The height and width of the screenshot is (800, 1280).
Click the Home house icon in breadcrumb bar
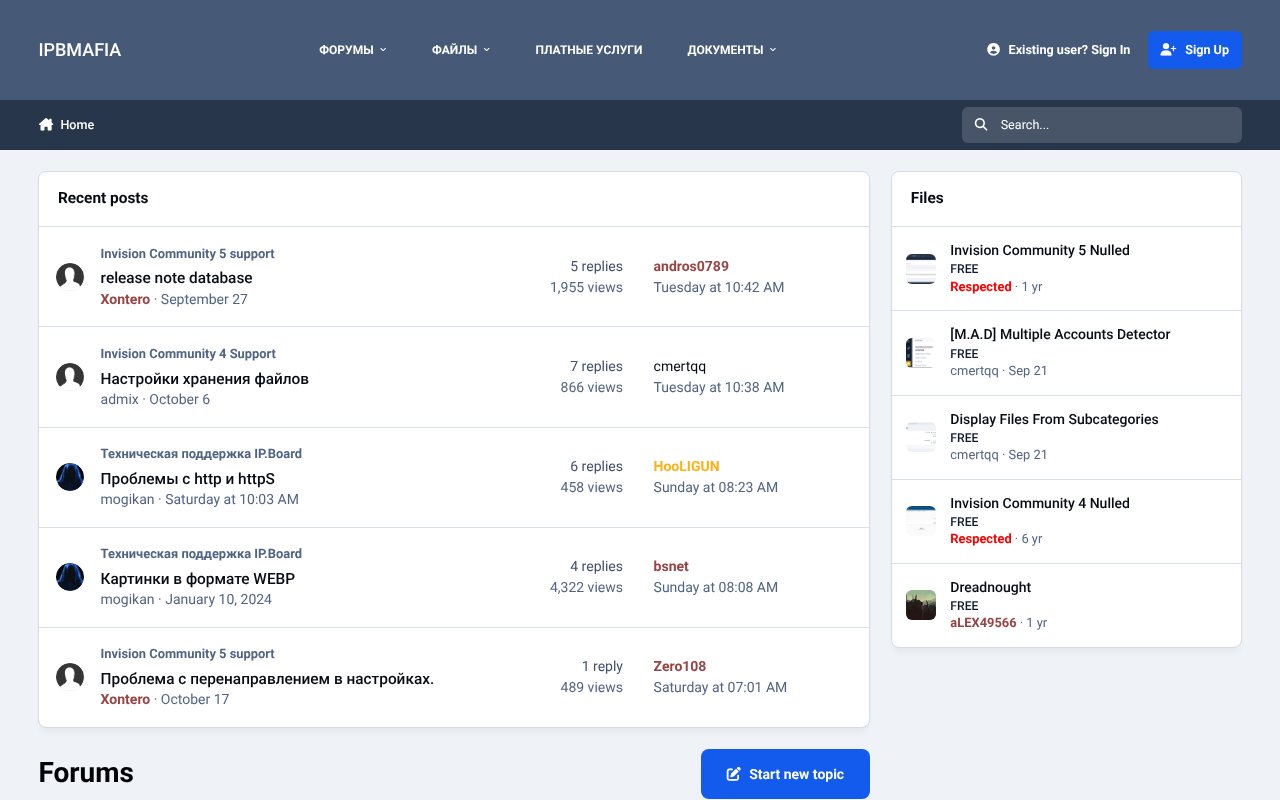pos(46,124)
